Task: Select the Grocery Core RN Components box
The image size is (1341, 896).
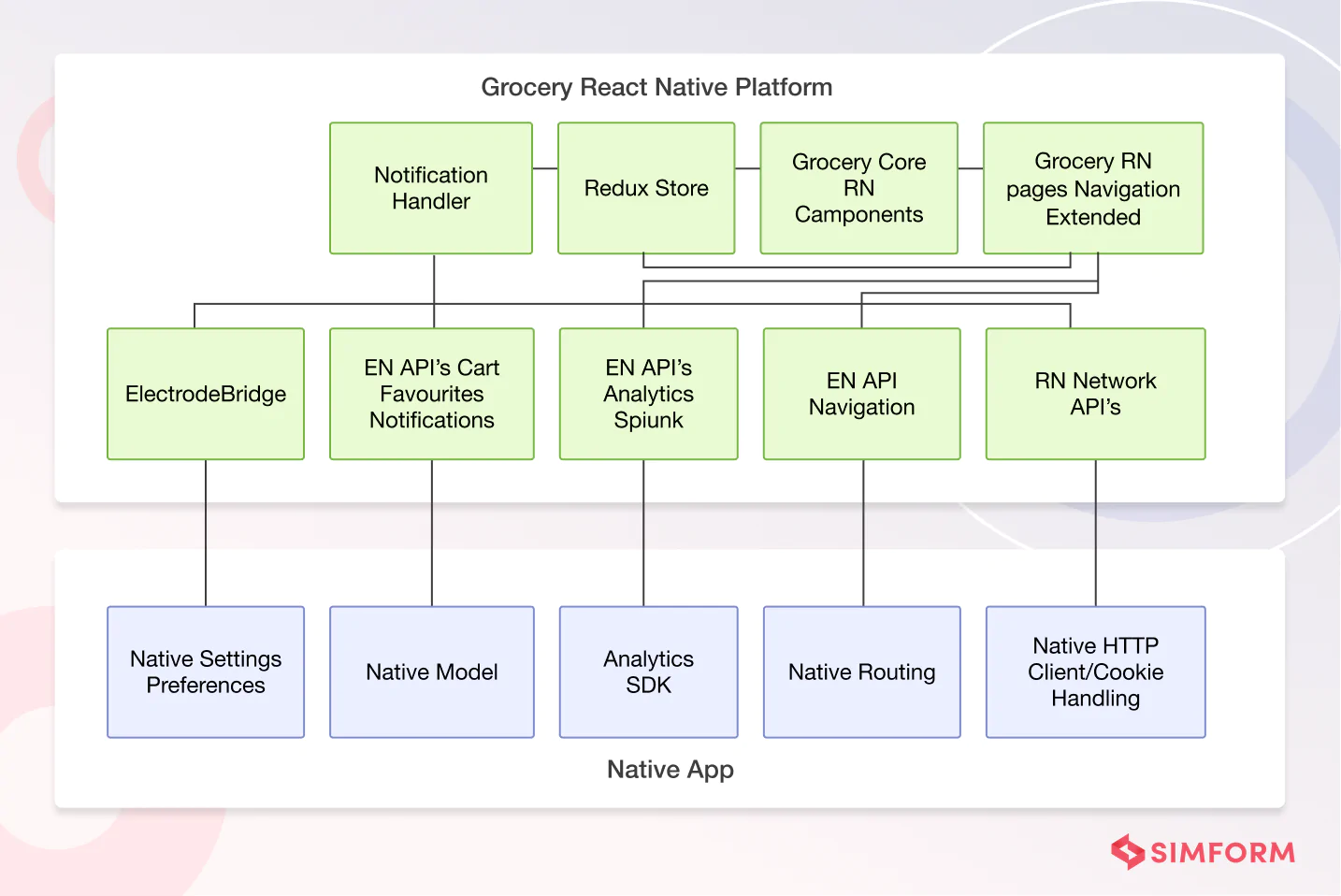Action: (x=858, y=188)
